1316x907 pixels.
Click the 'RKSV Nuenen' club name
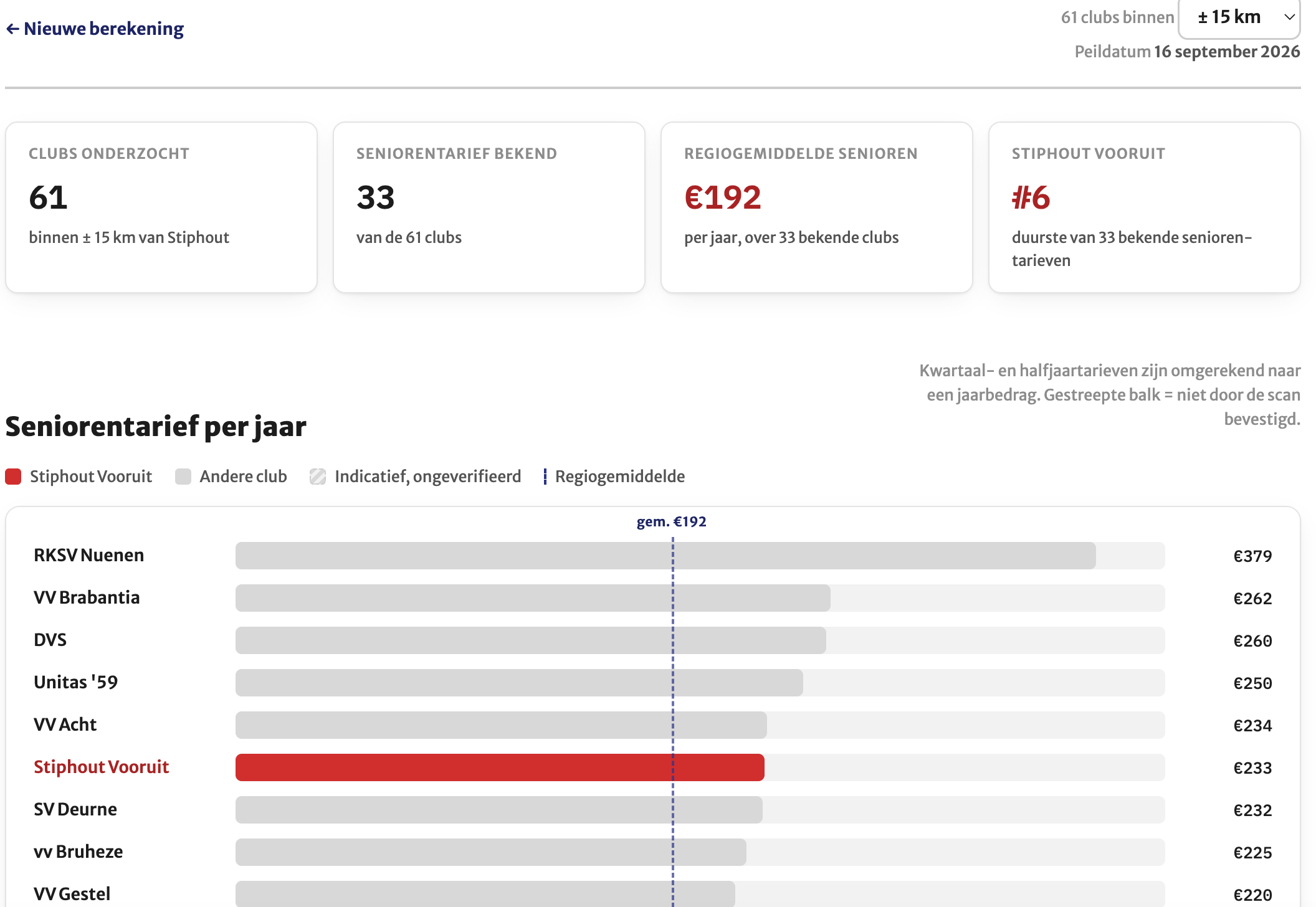click(89, 555)
